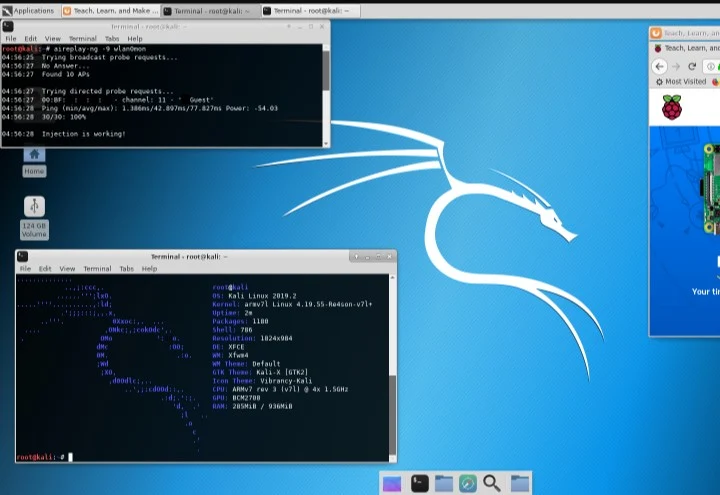Click the 'Ping (min/avg/max)' result line
This screenshot has height=495, width=720.
click(160, 108)
